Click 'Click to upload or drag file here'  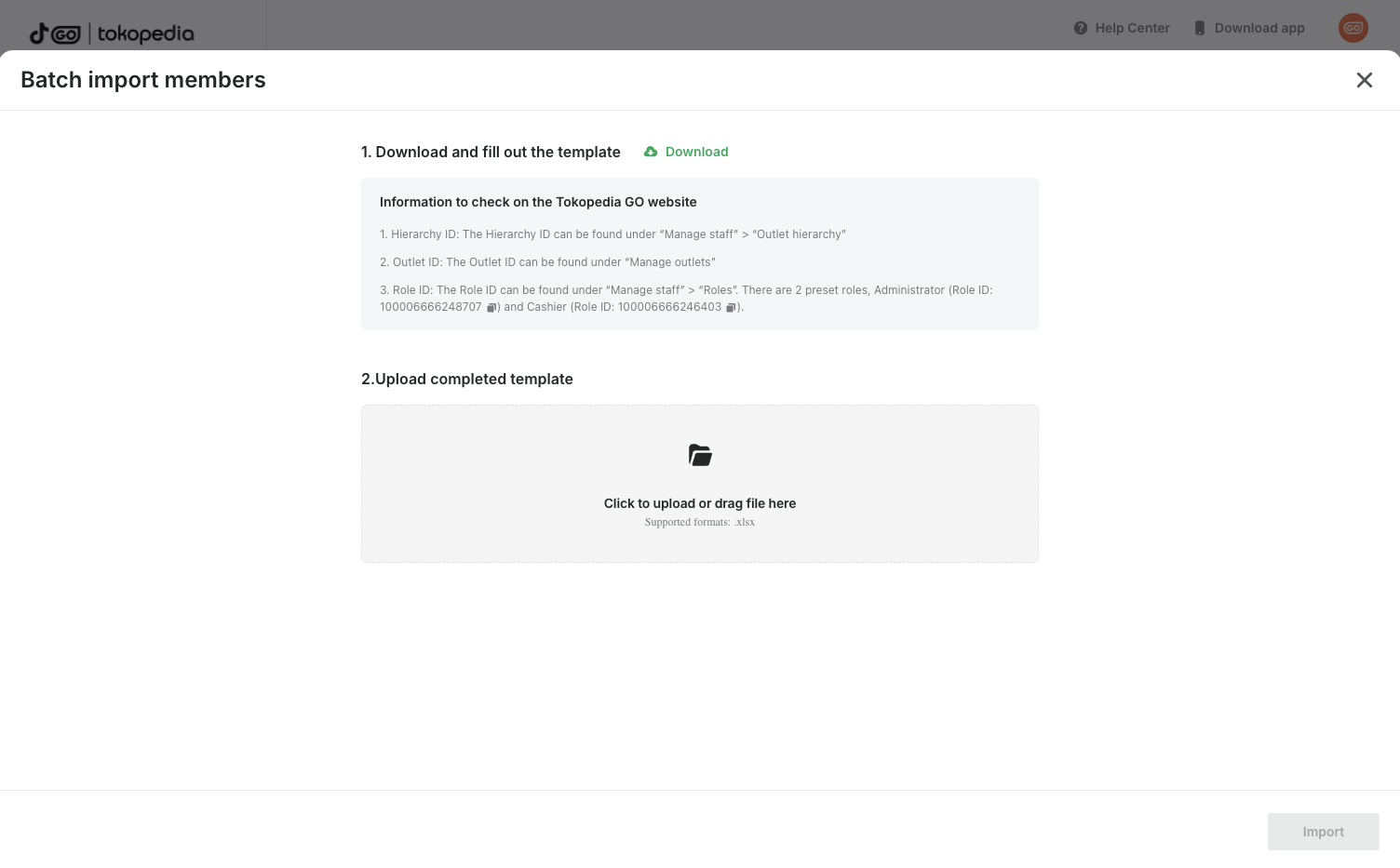click(700, 503)
